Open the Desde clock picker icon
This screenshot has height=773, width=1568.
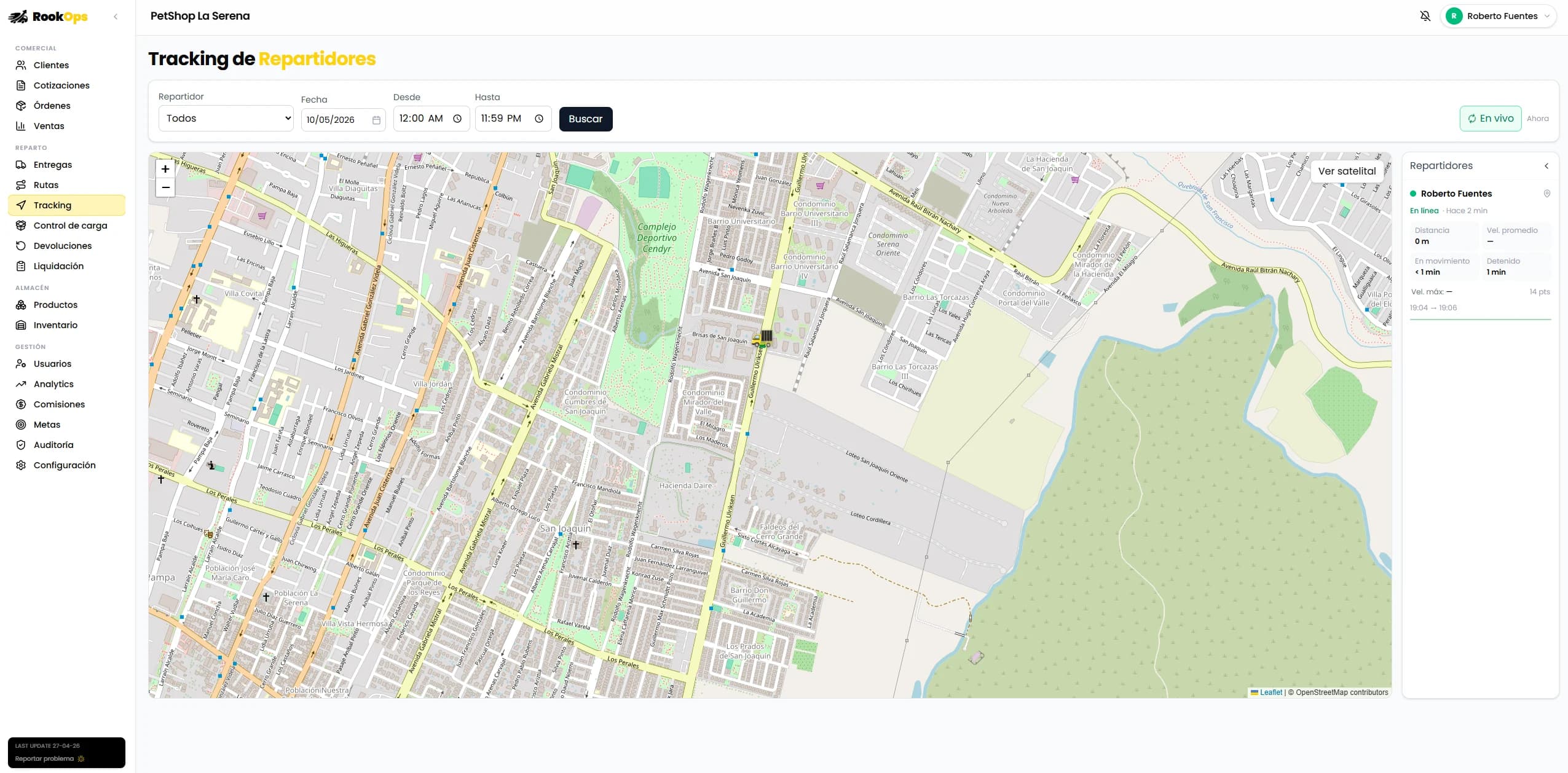coord(457,119)
